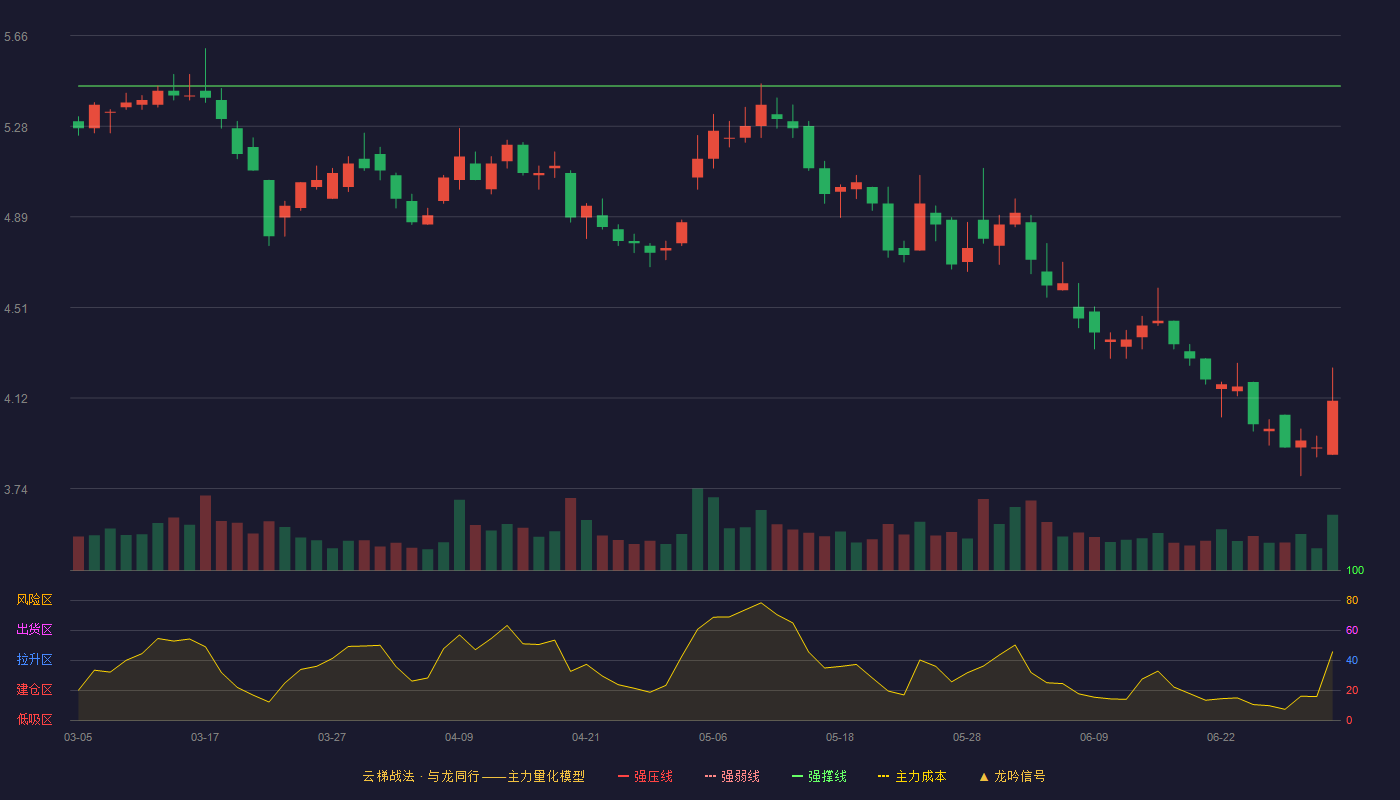This screenshot has width=1400, height=800.
Task: Select the 风险区 zone label
Action: pos(34,600)
